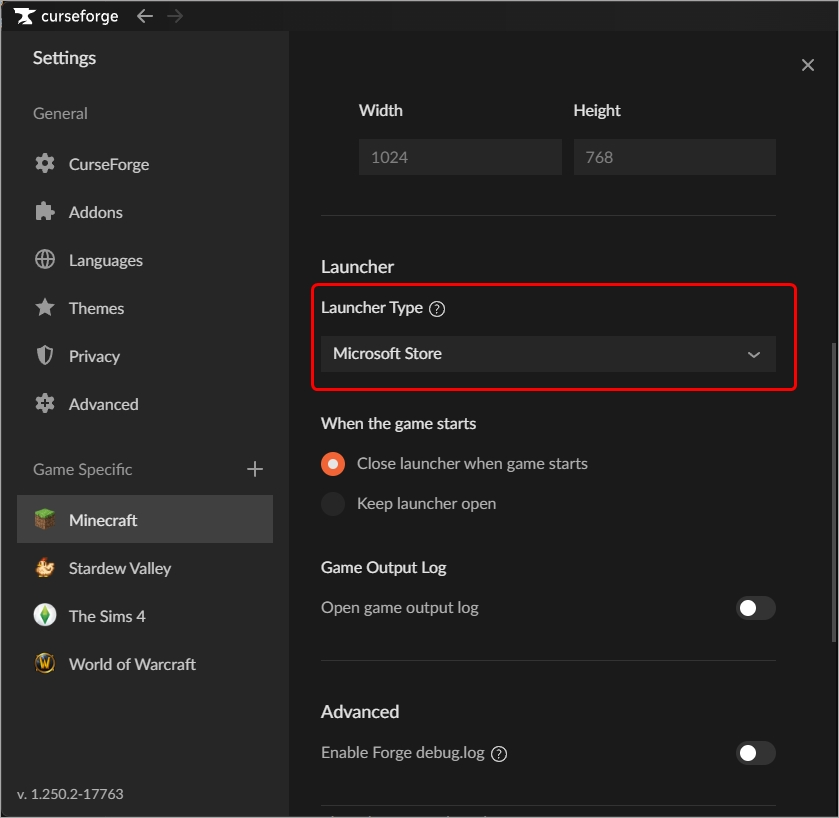Click the Launcher section heading

pyautogui.click(x=357, y=266)
